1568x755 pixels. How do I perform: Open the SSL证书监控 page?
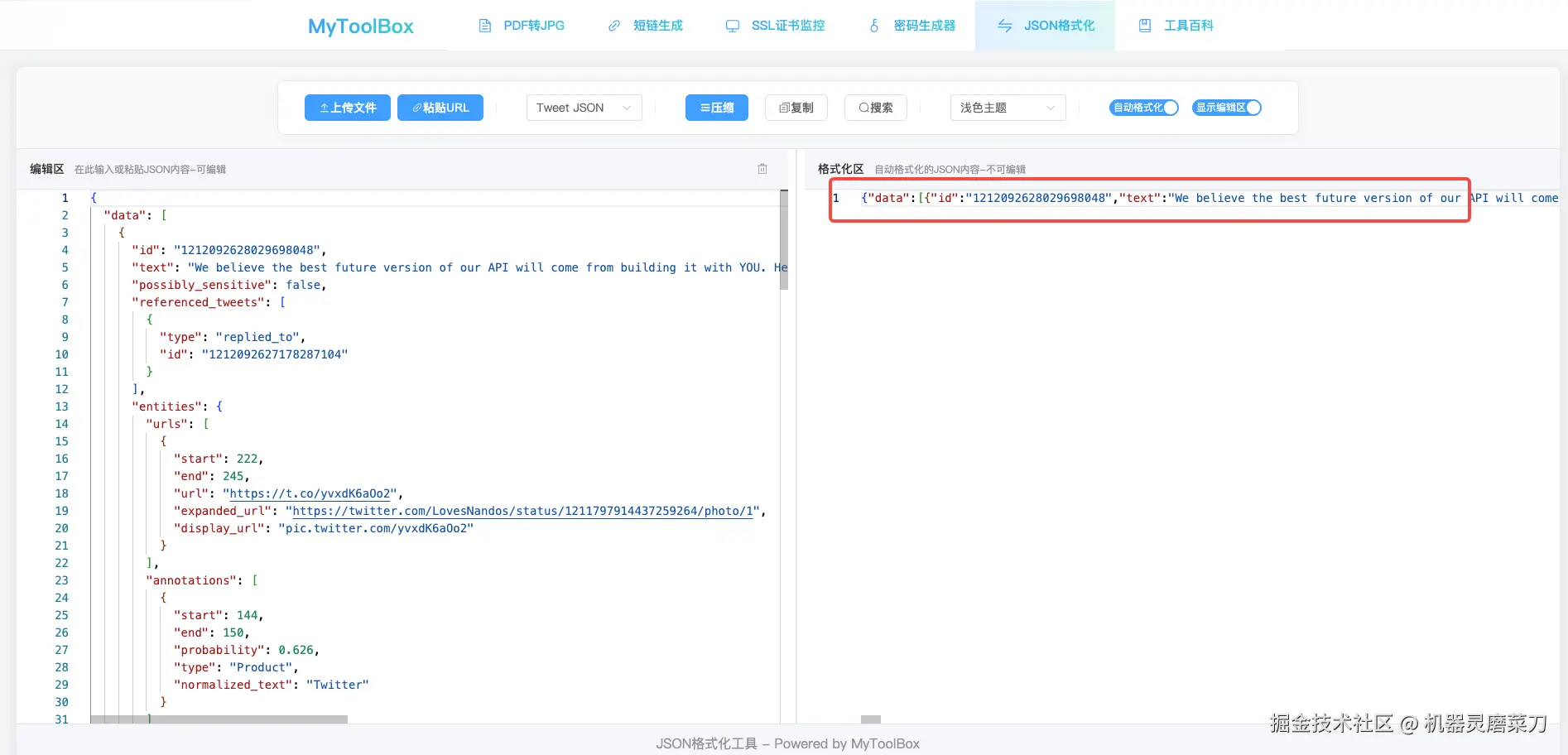tap(775, 26)
